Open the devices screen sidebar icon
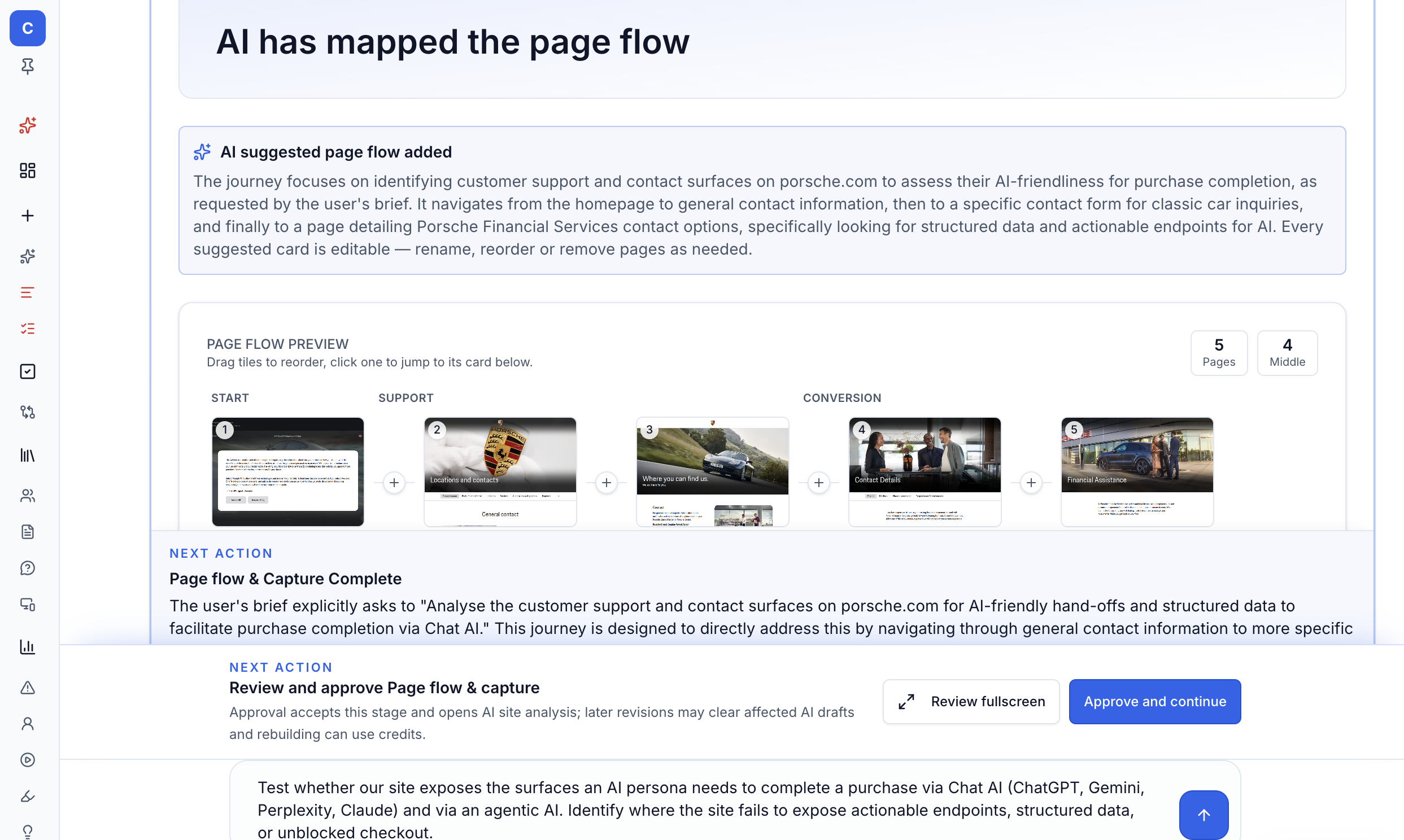1404x840 pixels. (x=27, y=605)
